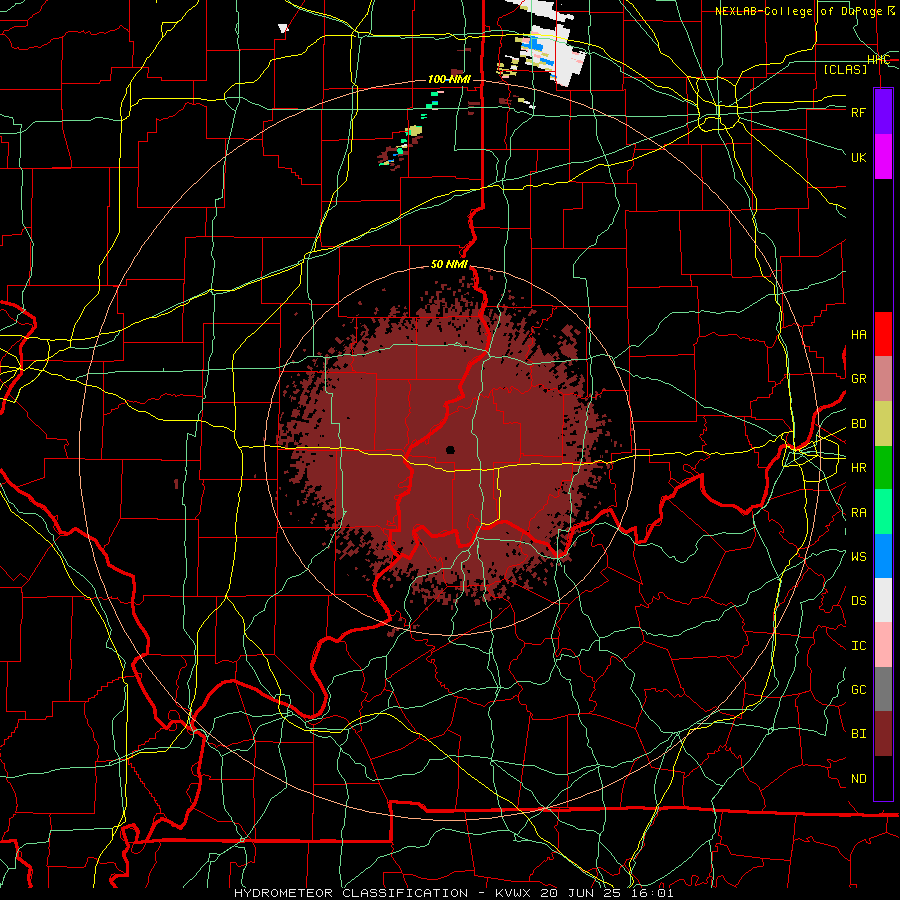Click the magenta UK color swatch in legend
Image resolution: width=900 pixels, height=900 pixels.
883,157
